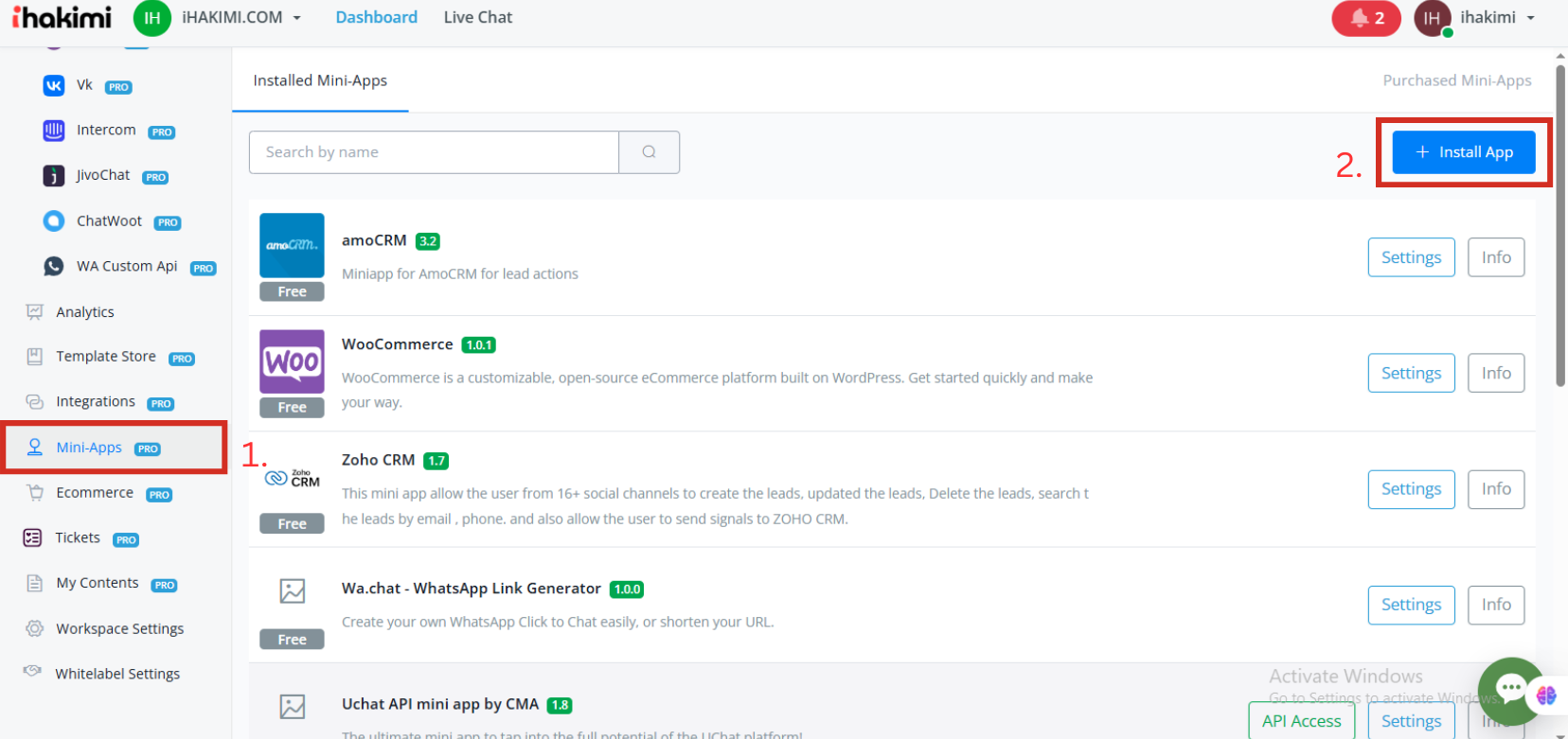This screenshot has width=1568, height=739.
Task: Open ChatWoot via its sidebar icon
Action: 54,221
